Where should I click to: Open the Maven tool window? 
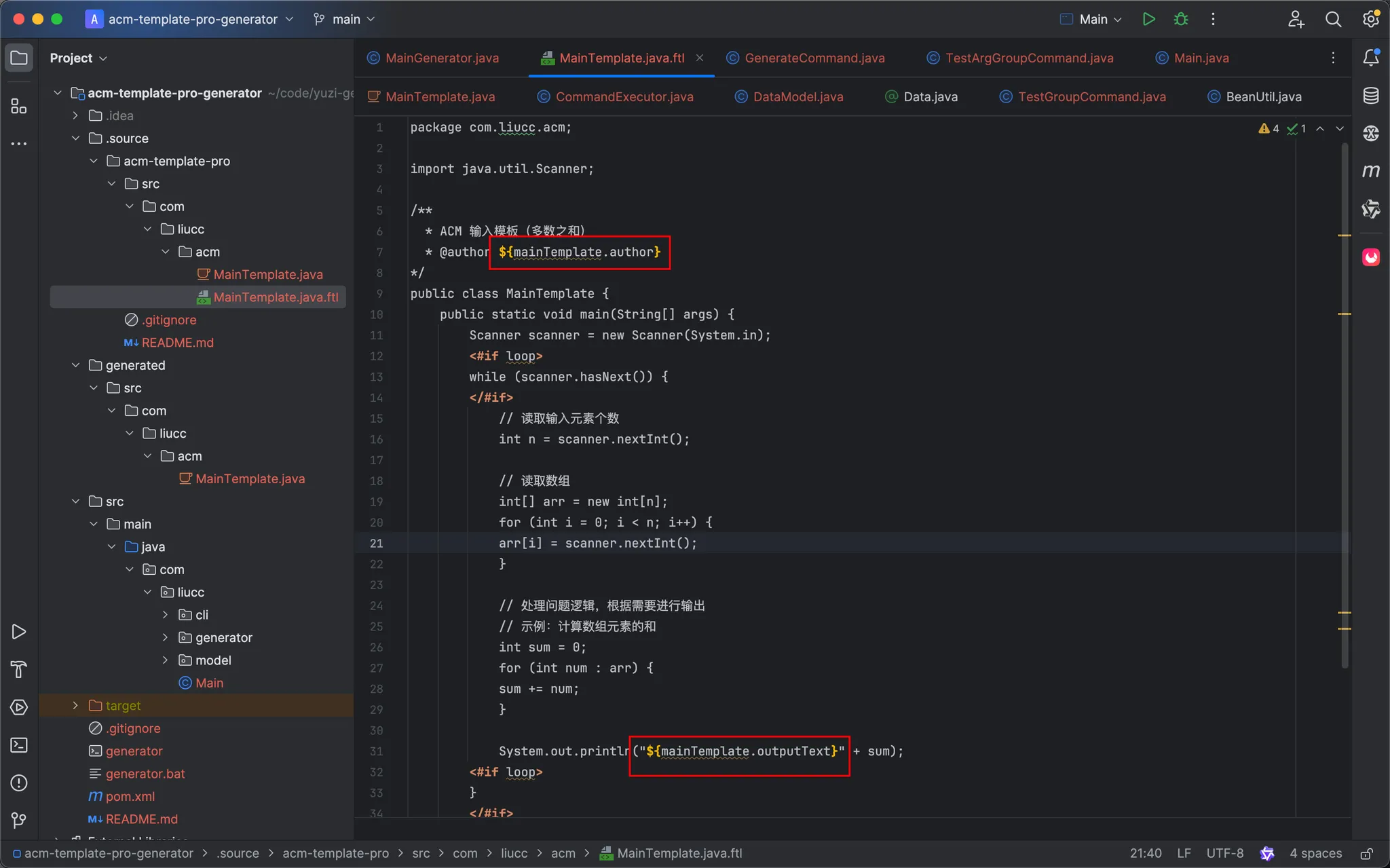click(1370, 171)
